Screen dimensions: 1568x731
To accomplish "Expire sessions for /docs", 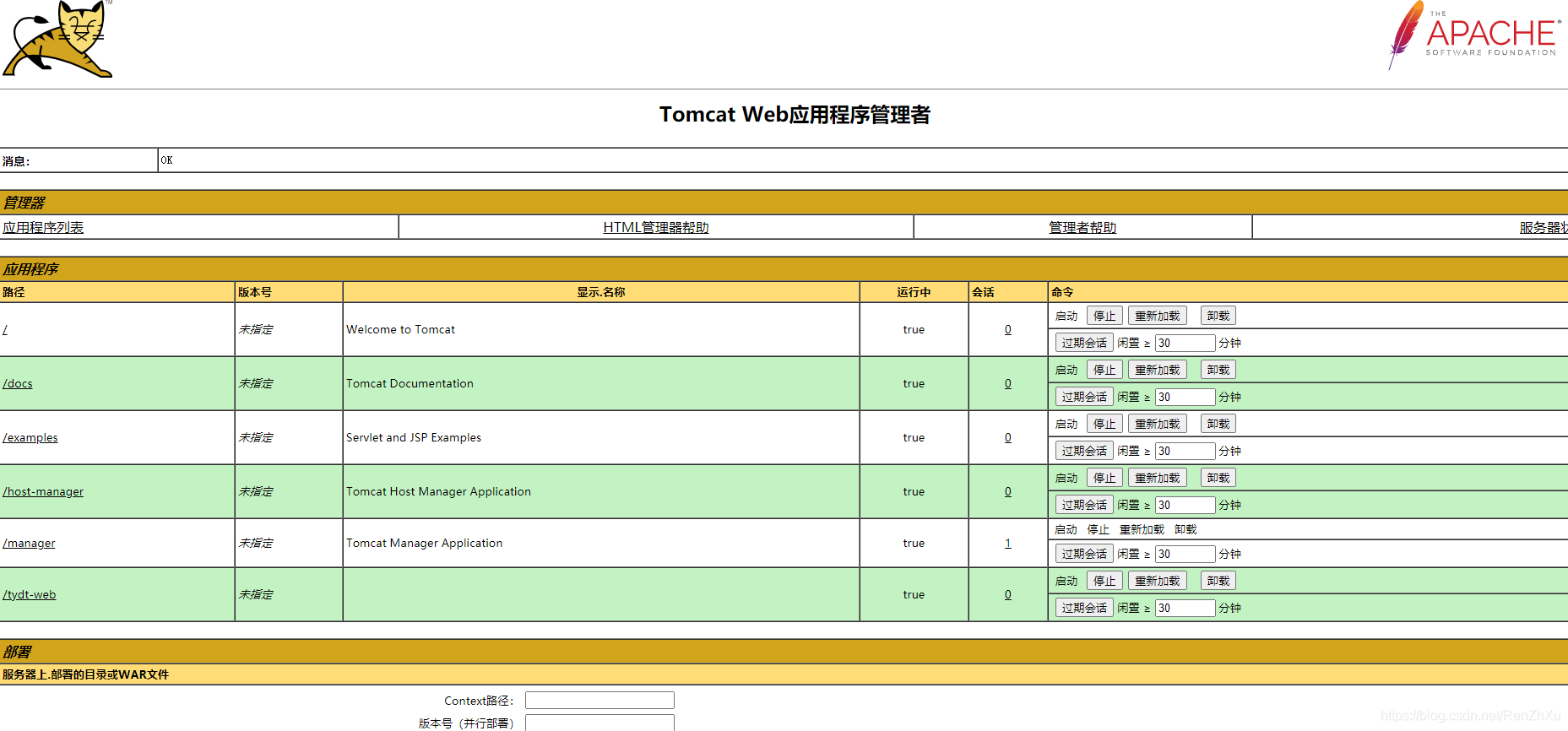I will tap(1084, 397).
